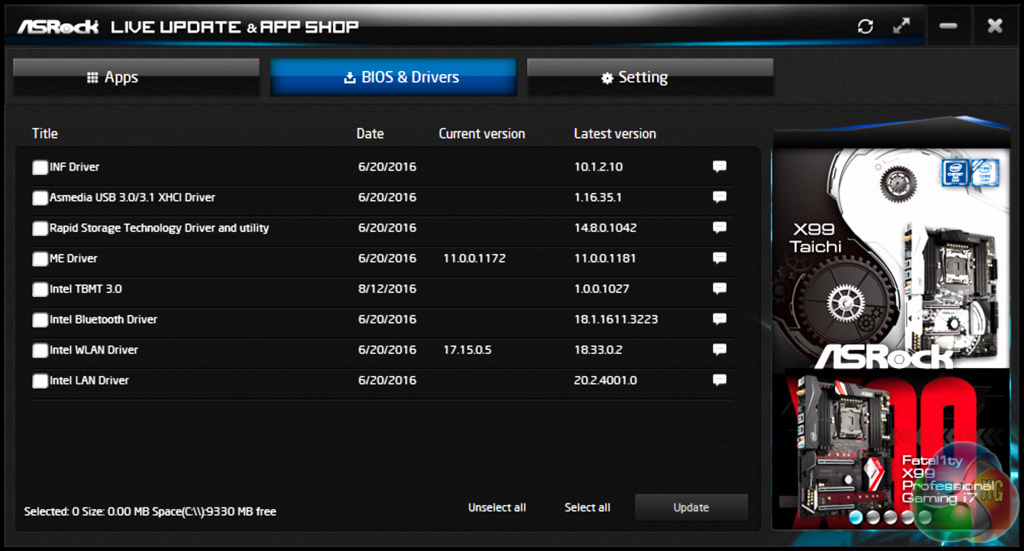
Task: Click latest version 20.2.4001.0
Action: click(x=605, y=380)
